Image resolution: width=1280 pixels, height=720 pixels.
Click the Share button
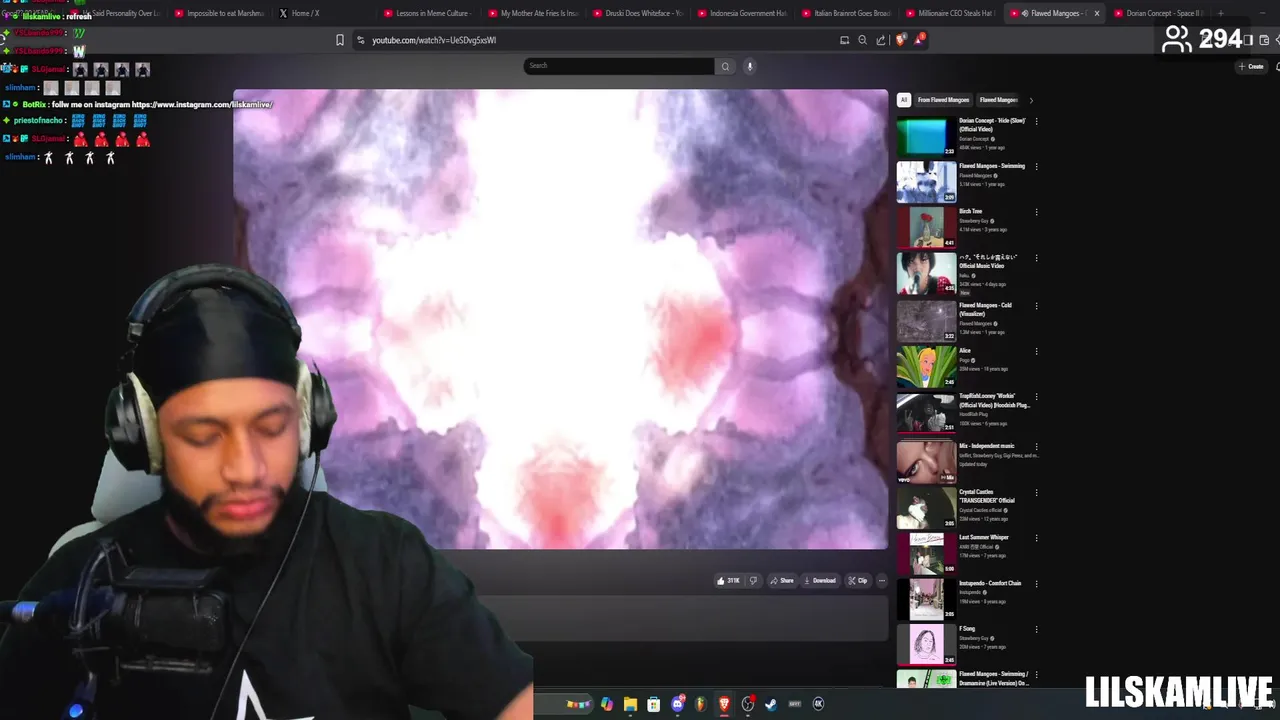click(x=781, y=580)
